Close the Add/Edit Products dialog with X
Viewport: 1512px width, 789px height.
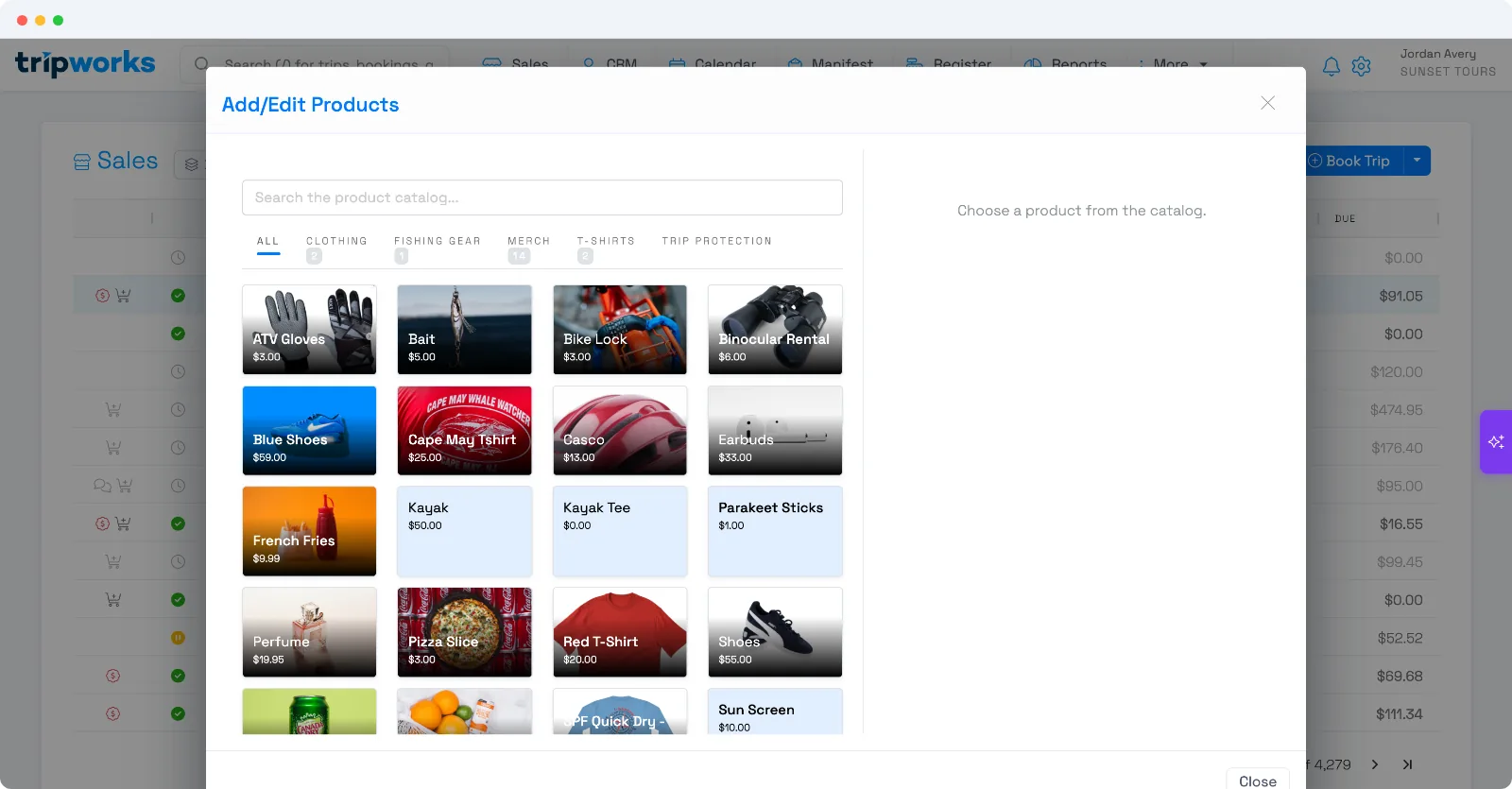(1267, 103)
